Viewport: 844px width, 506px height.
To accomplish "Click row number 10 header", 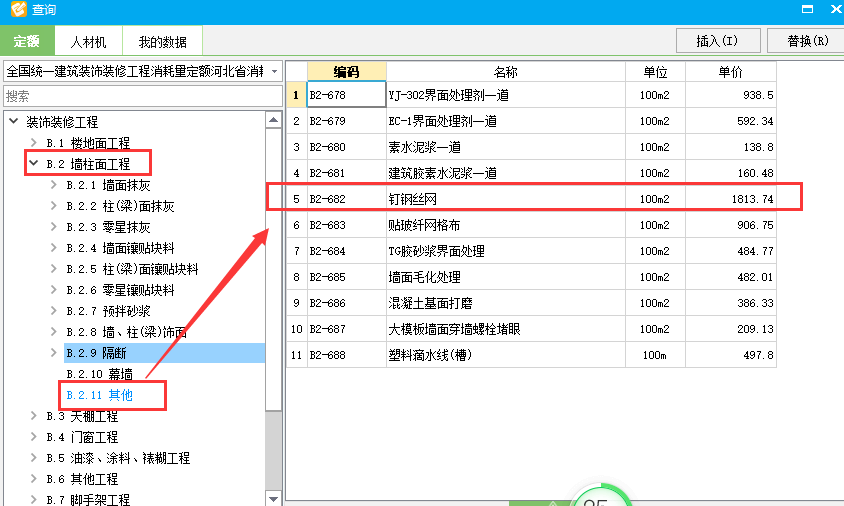I will click(297, 329).
